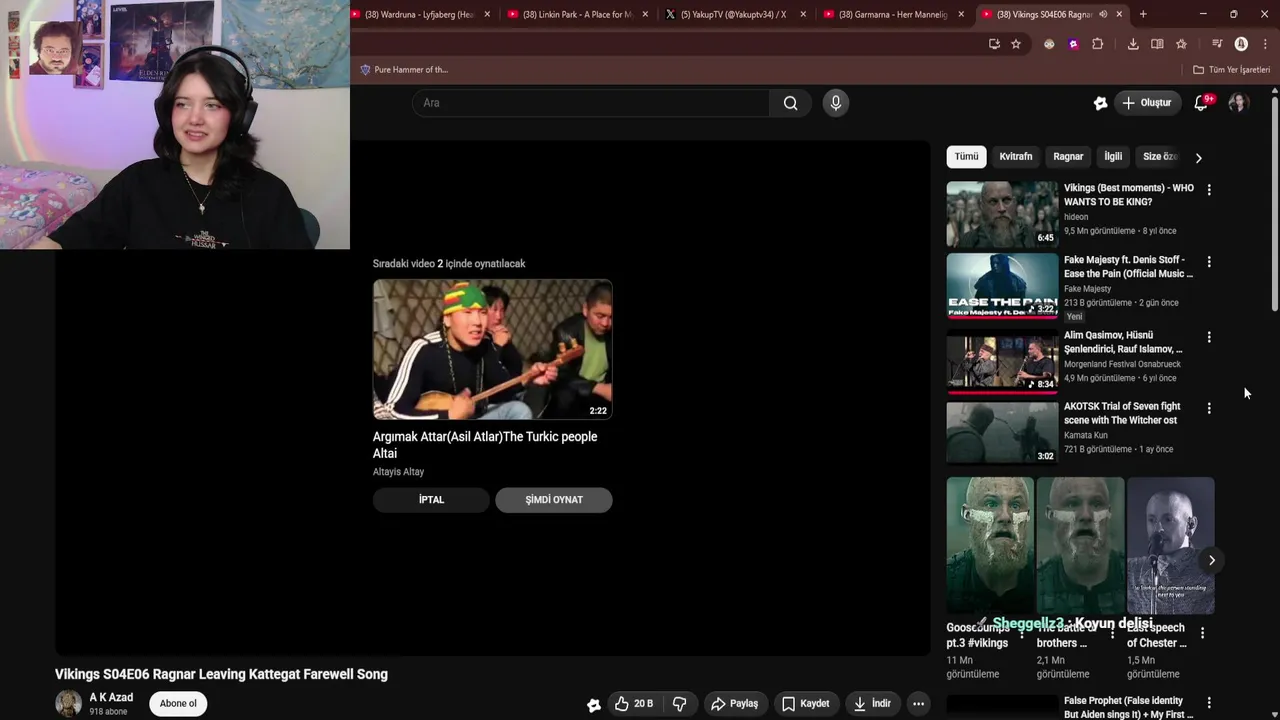1280x720 pixels.
Task: Select the Size öze filter chip
Action: coord(1159,157)
